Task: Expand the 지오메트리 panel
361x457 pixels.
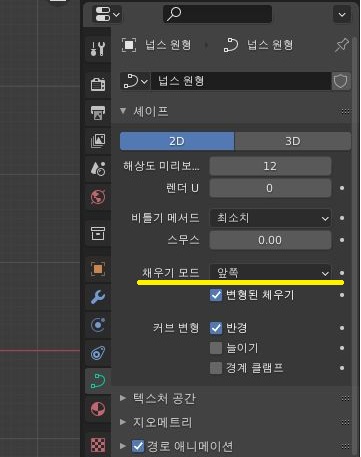Action: [x=123, y=422]
